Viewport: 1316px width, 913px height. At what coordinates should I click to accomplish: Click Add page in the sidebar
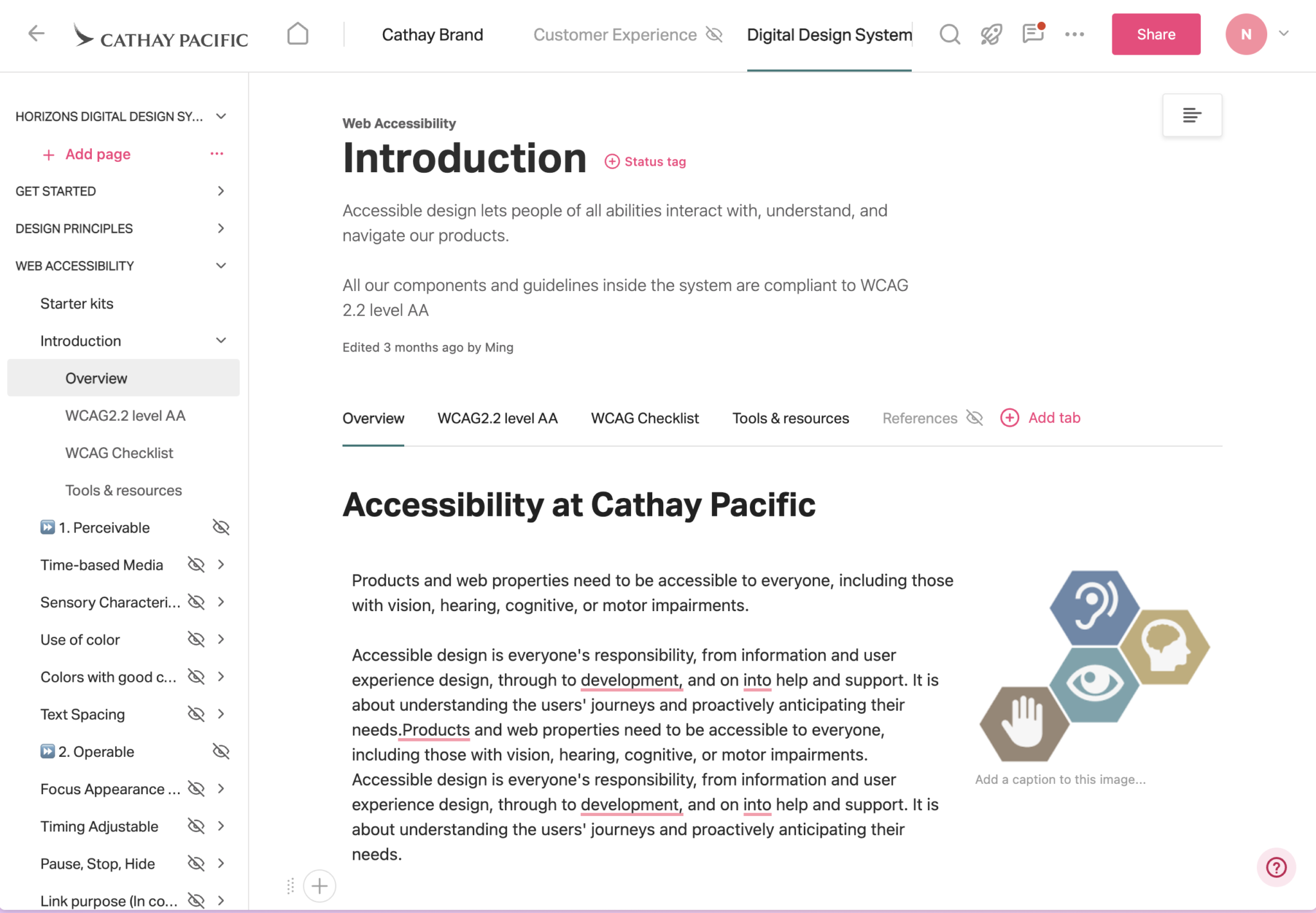[86, 154]
